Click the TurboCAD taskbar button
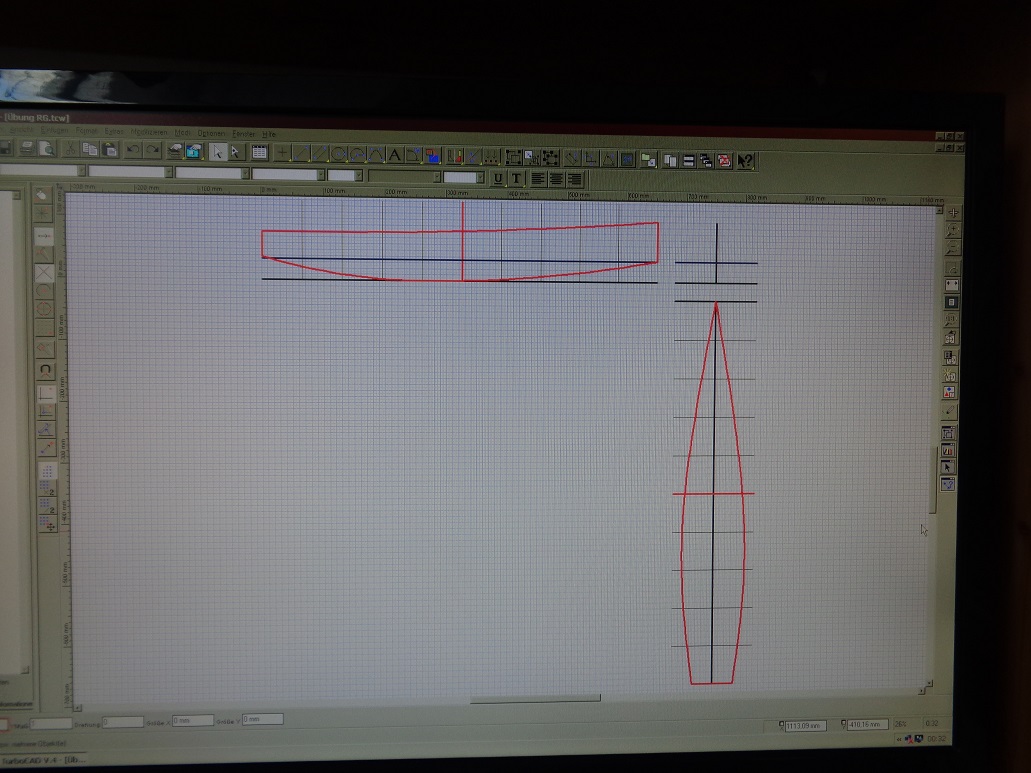The height and width of the screenshot is (773, 1031). click(x=40, y=760)
